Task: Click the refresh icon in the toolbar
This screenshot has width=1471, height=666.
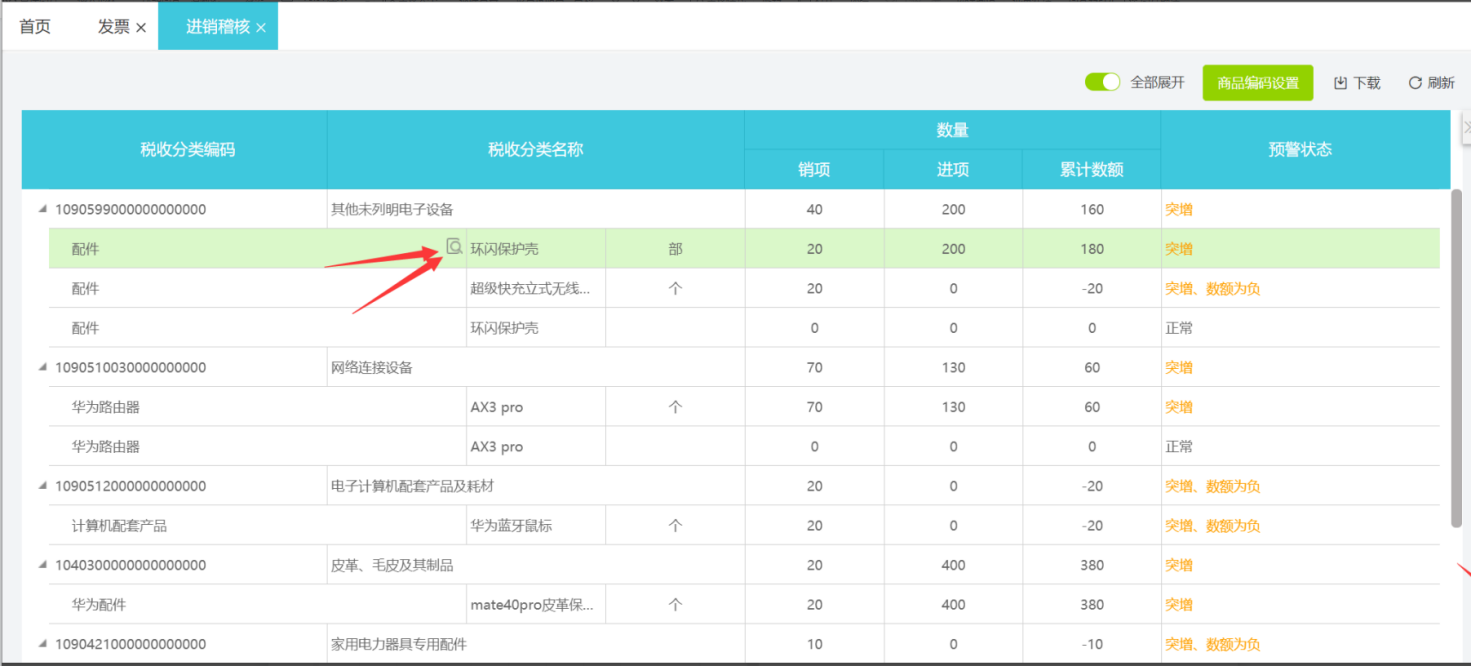Action: click(x=1415, y=83)
